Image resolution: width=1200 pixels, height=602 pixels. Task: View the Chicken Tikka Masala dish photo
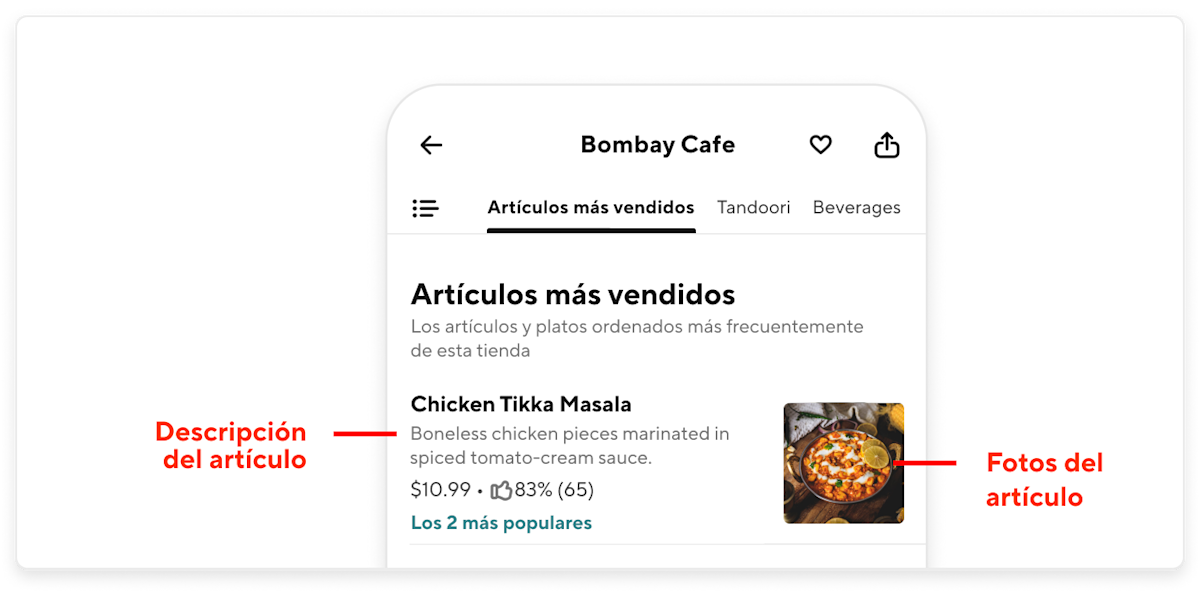[844, 463]
